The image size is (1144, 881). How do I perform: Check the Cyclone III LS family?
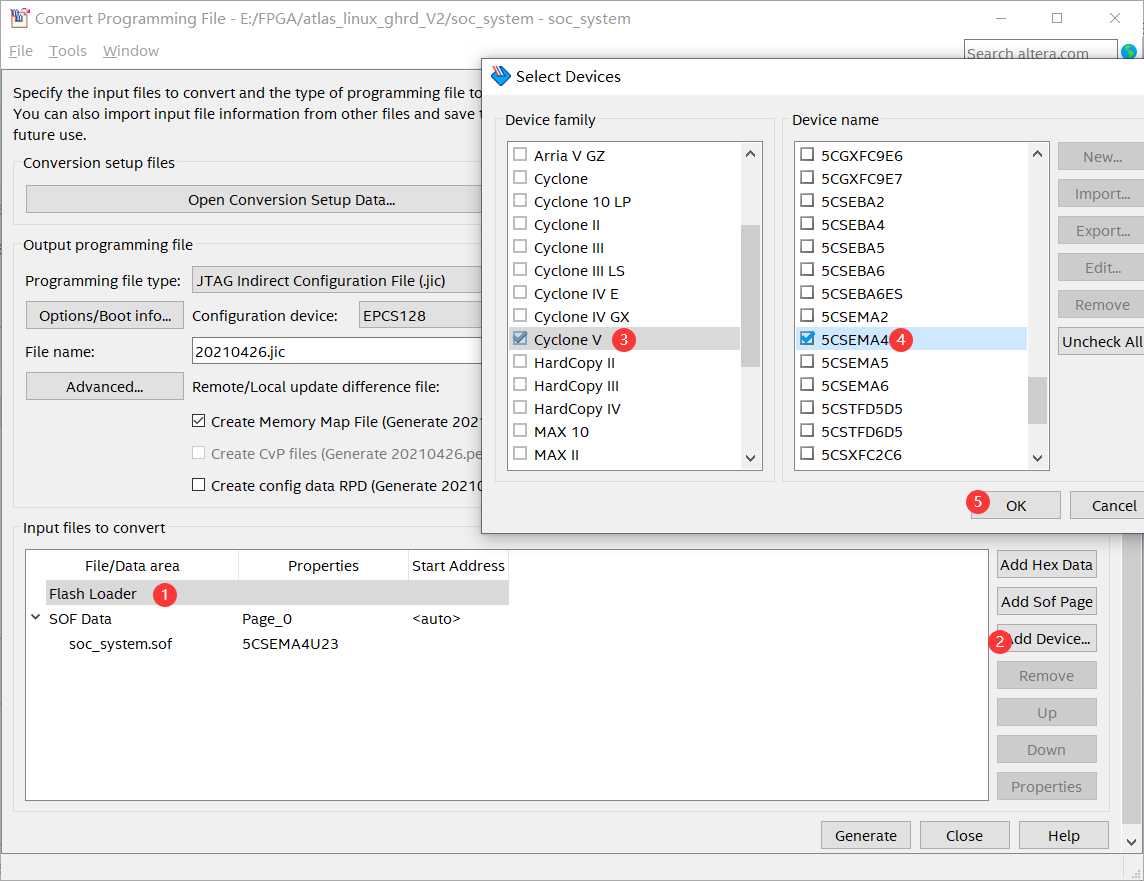pyautogui.click(x=519, y=270)
